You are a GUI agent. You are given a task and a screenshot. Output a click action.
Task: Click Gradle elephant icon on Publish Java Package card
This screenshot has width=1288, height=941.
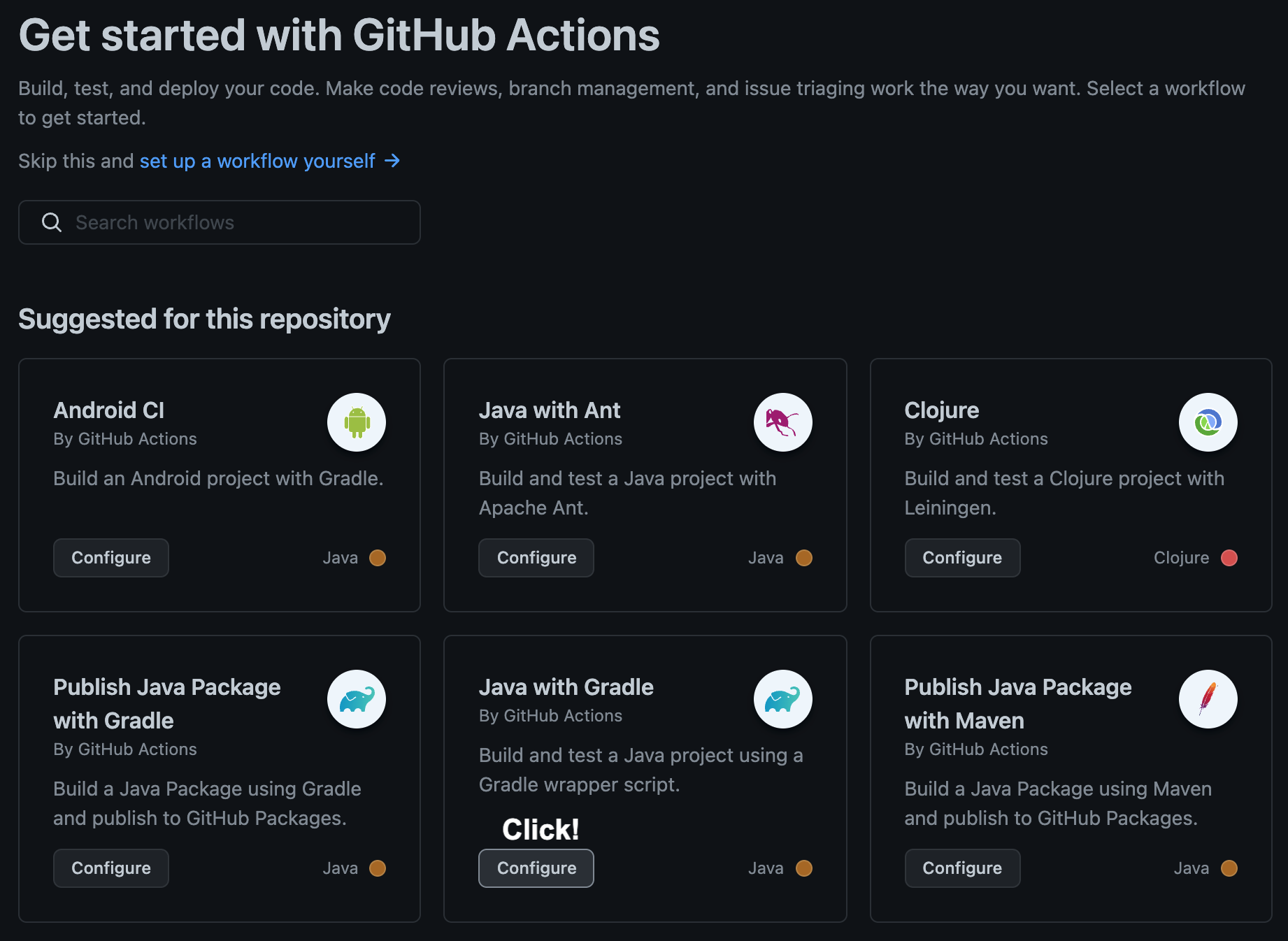pos(357,699)
